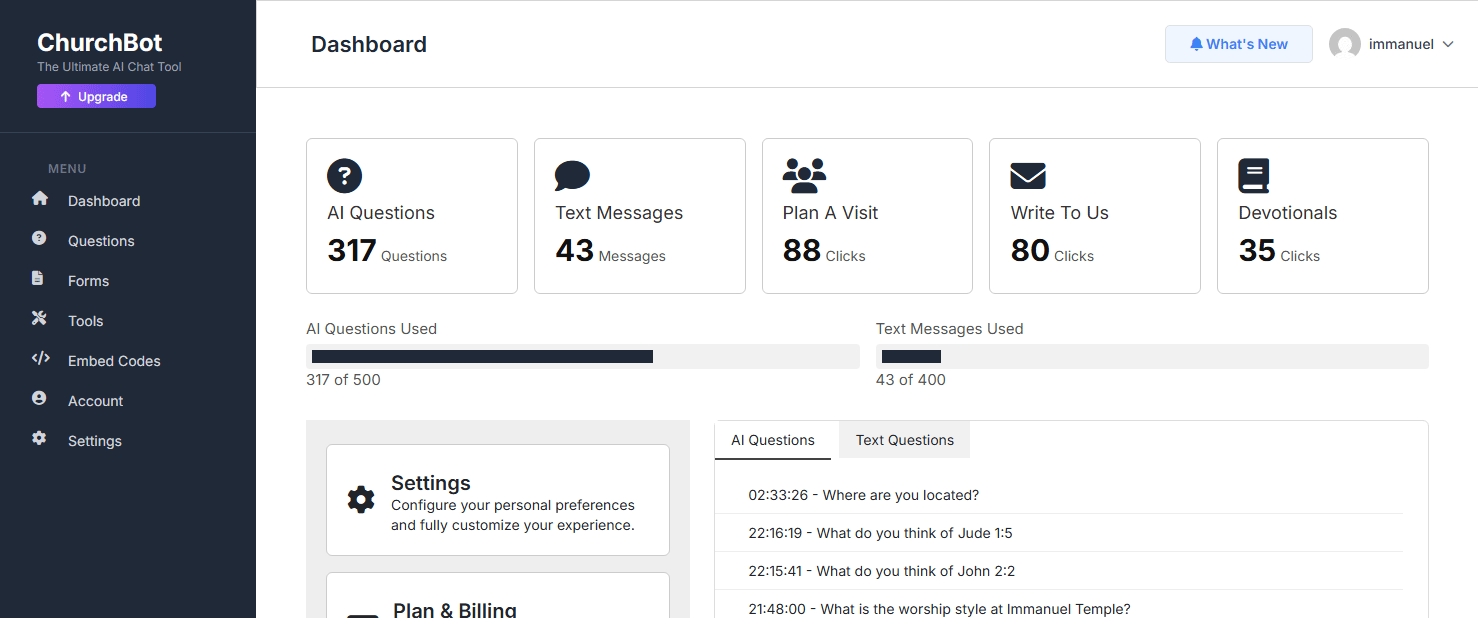
Task: Click the Devotionals book icon on card
Action: click(1253, 176)
